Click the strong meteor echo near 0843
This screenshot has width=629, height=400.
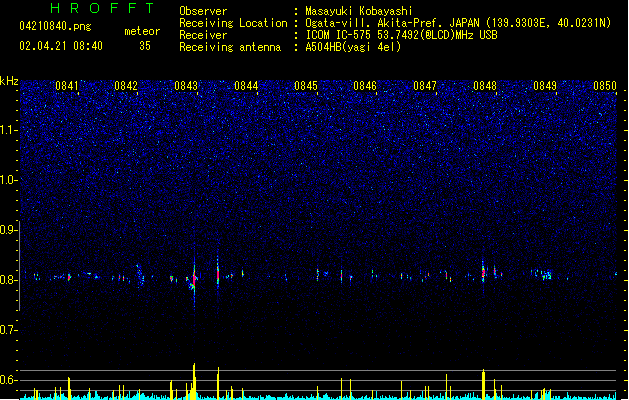[194, 279]
